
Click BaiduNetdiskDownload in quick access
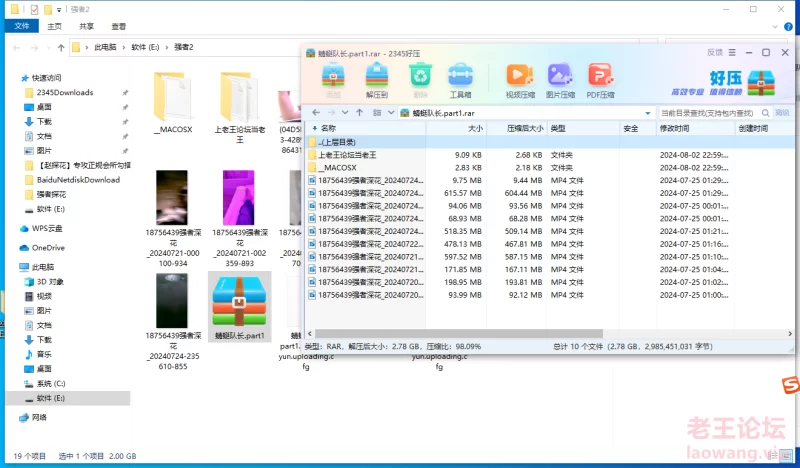pyautogui.click(x=78, y=180)
